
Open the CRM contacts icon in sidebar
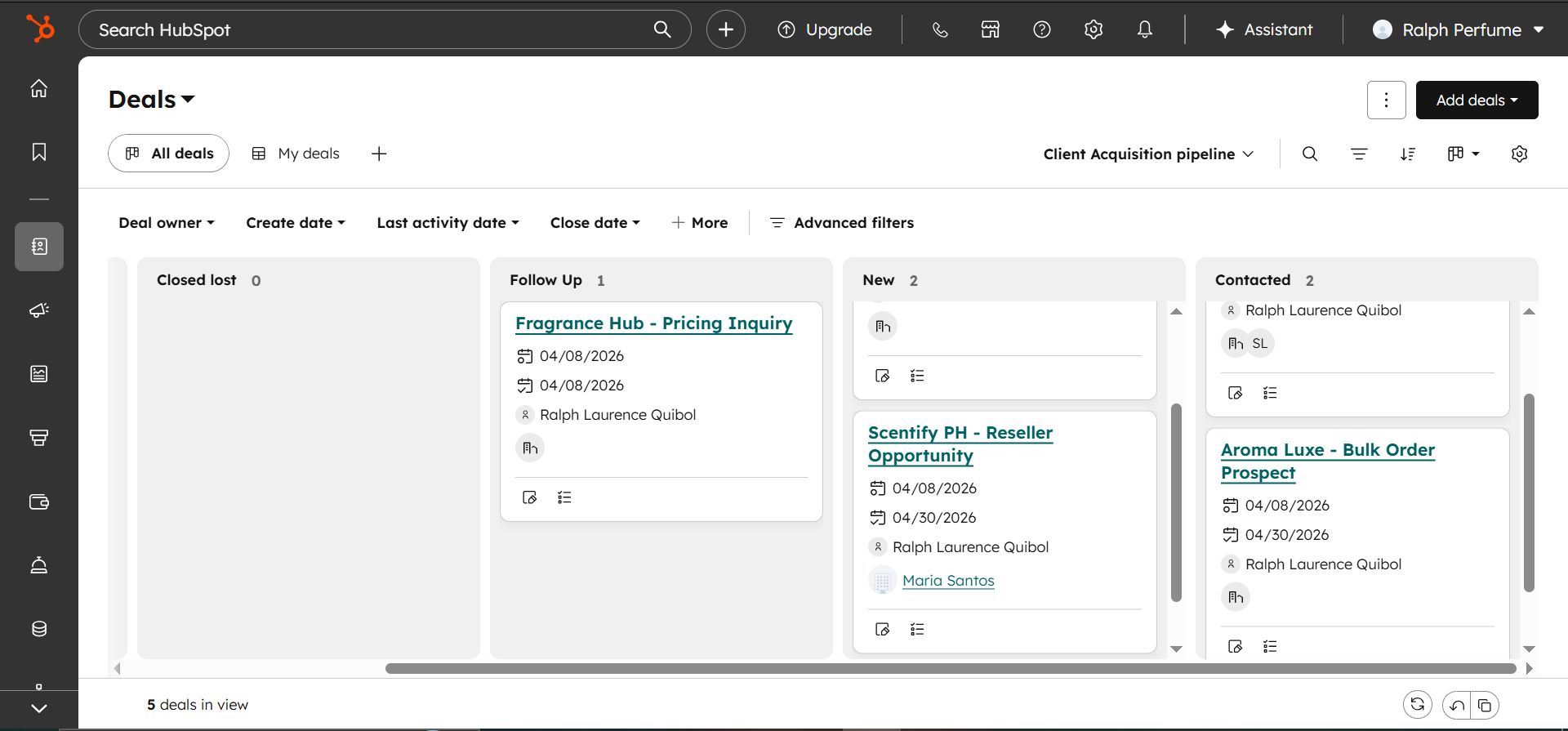coord(39,246)
